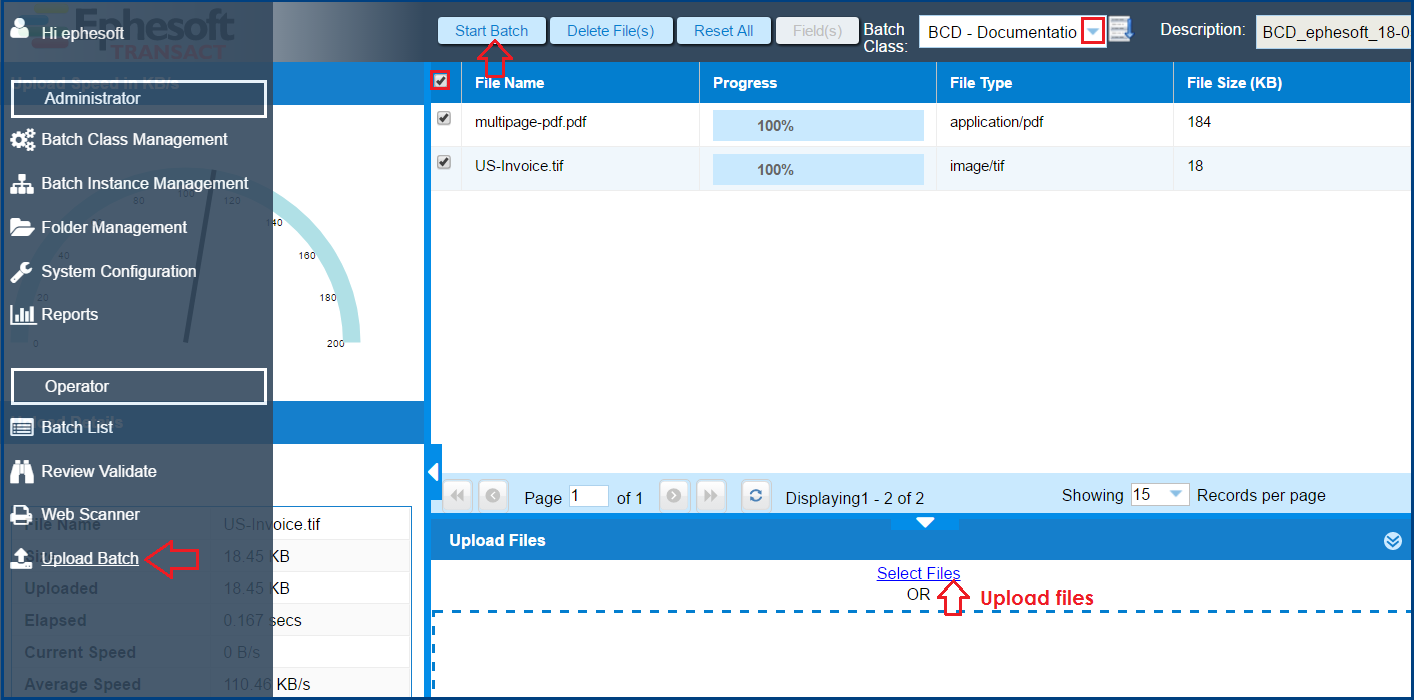Click the file size value 184
The image size is (1414, 700).
(1199, 122)
